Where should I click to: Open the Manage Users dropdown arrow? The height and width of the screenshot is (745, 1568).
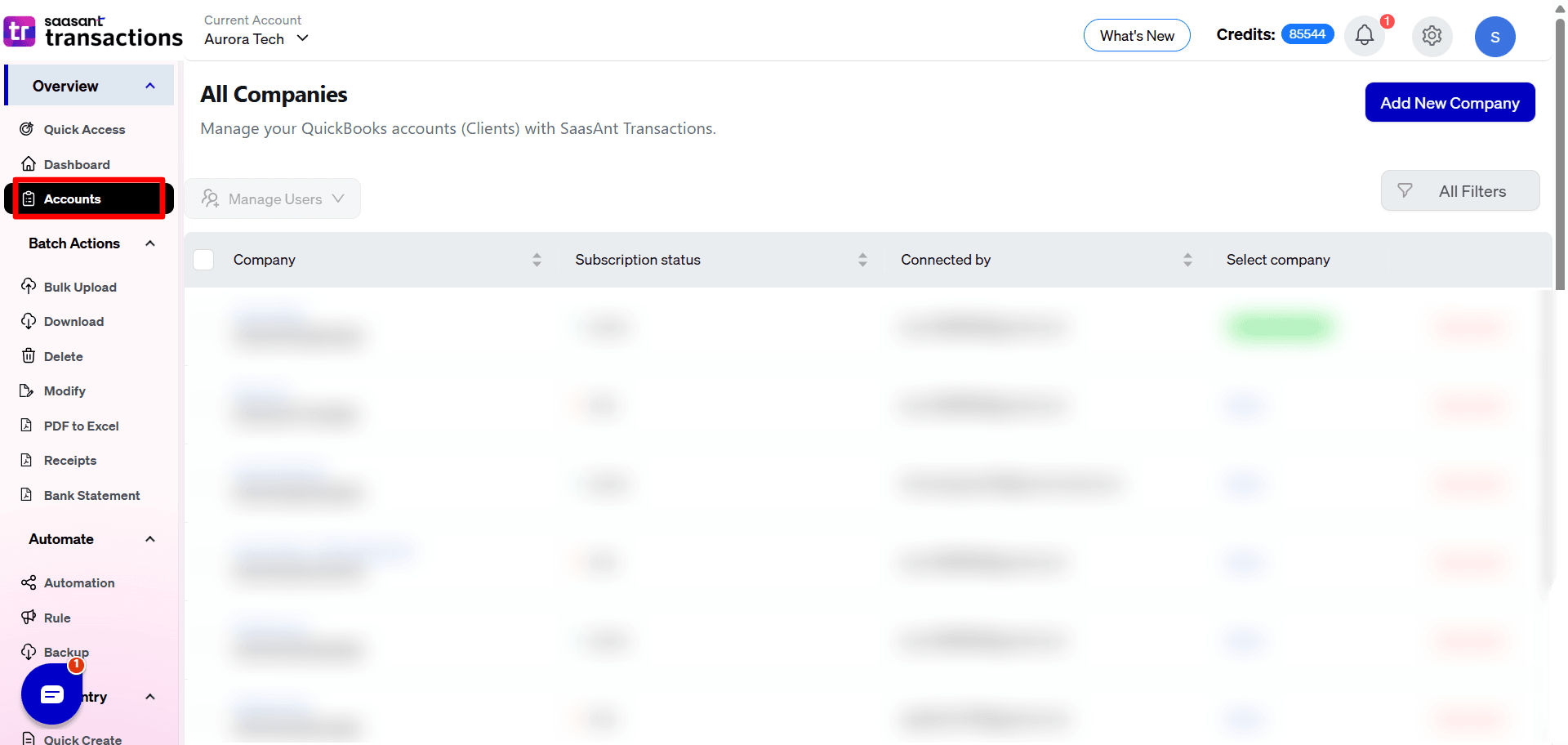click(x=338, y=199)
